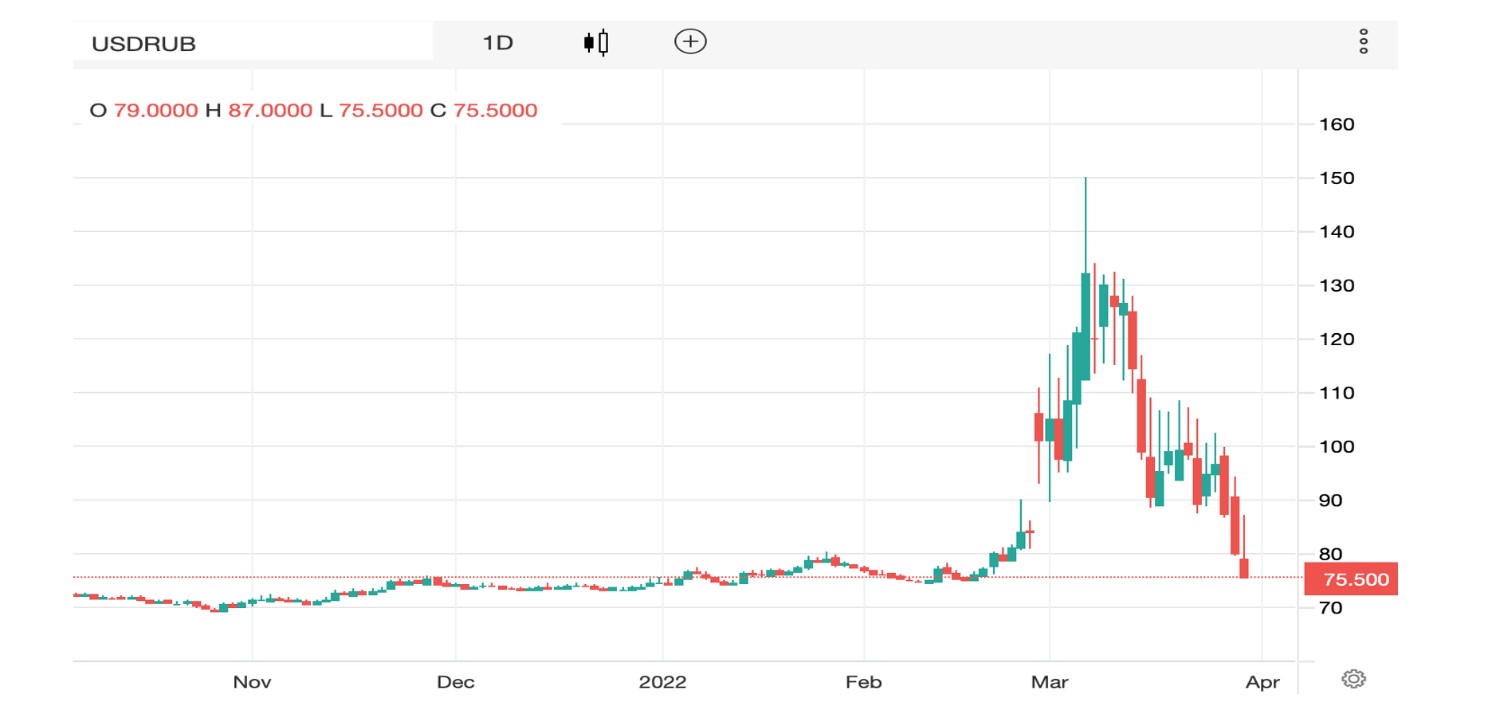Click the Nov date label on time axis
Viewport: 1492px width, 714px height.
click(x=252, y=682)
